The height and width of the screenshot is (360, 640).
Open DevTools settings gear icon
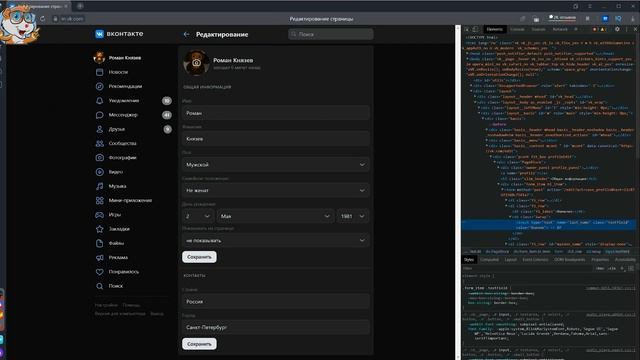pyautogui.click(x=617, y=29)
